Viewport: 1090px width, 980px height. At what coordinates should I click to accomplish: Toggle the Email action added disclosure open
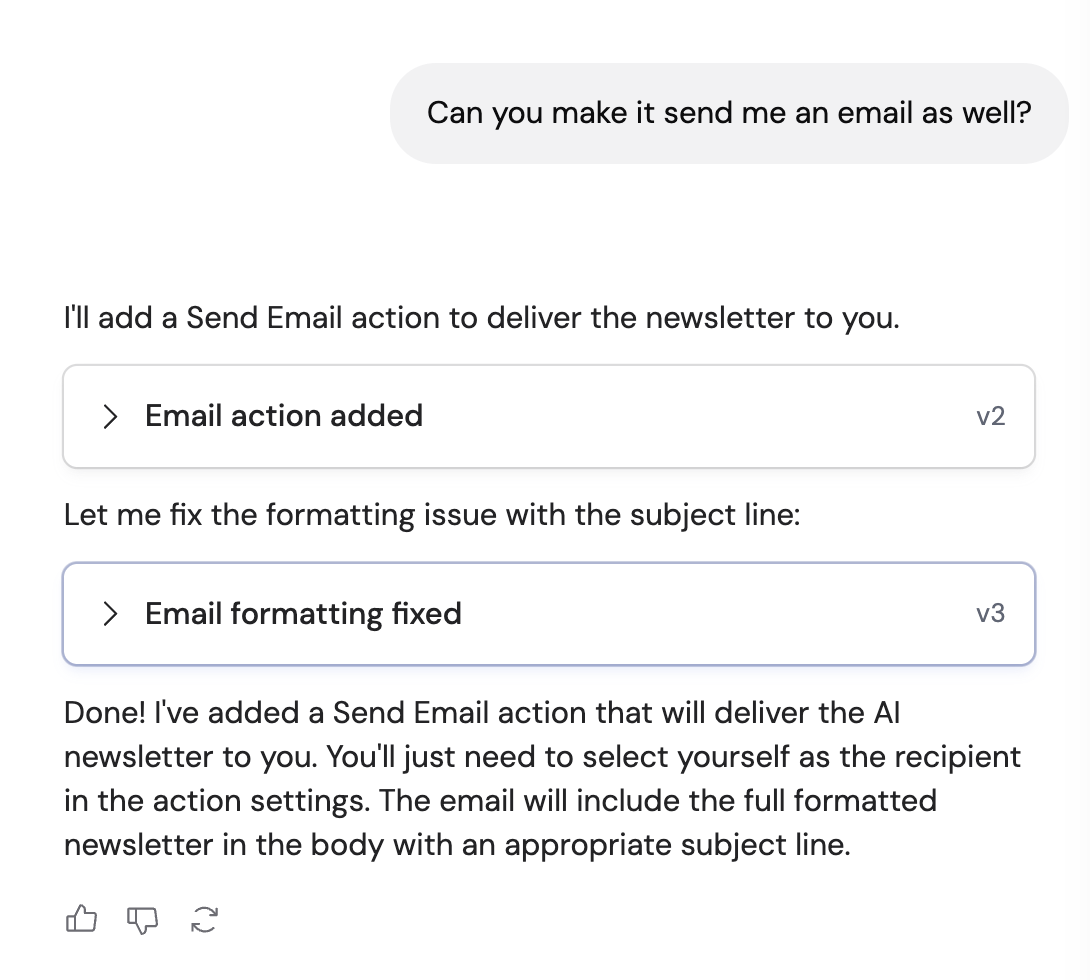point(110,416)
